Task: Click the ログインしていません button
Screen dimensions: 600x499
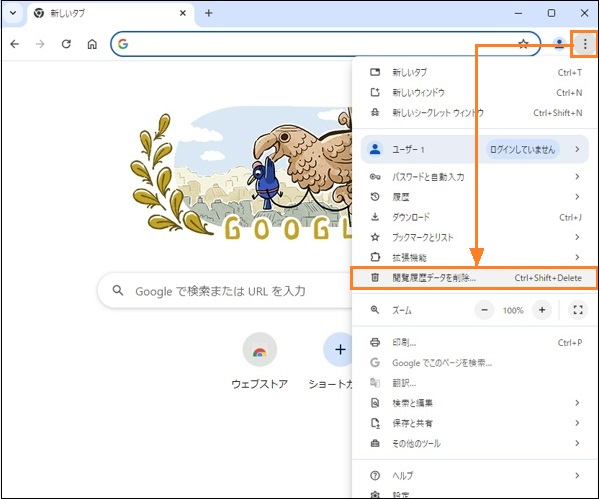Action: tap(521, 149)
